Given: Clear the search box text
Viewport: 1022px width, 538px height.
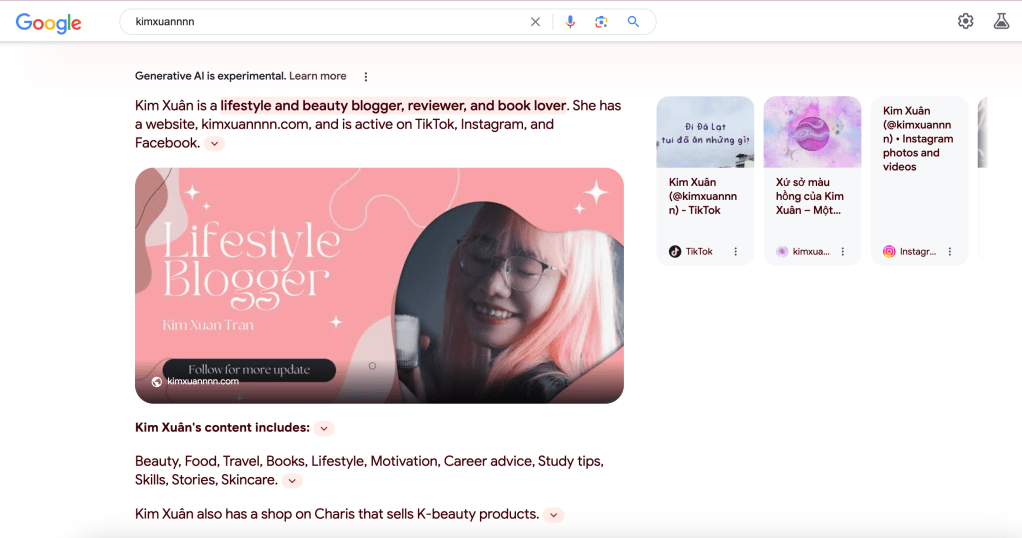Looking at the screenshot, I should click(535, 22).
